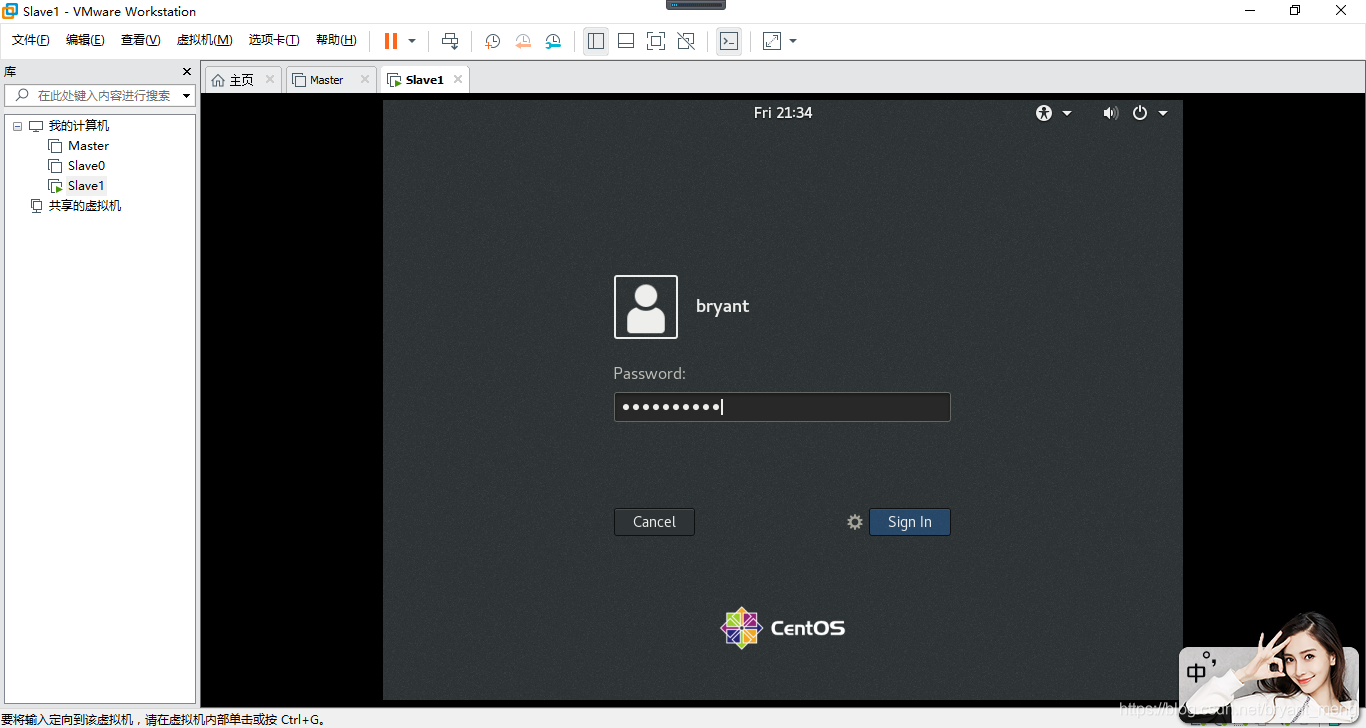
Task: Open the 虚拟机(M) menu
Action: click(x=204, y=40)
